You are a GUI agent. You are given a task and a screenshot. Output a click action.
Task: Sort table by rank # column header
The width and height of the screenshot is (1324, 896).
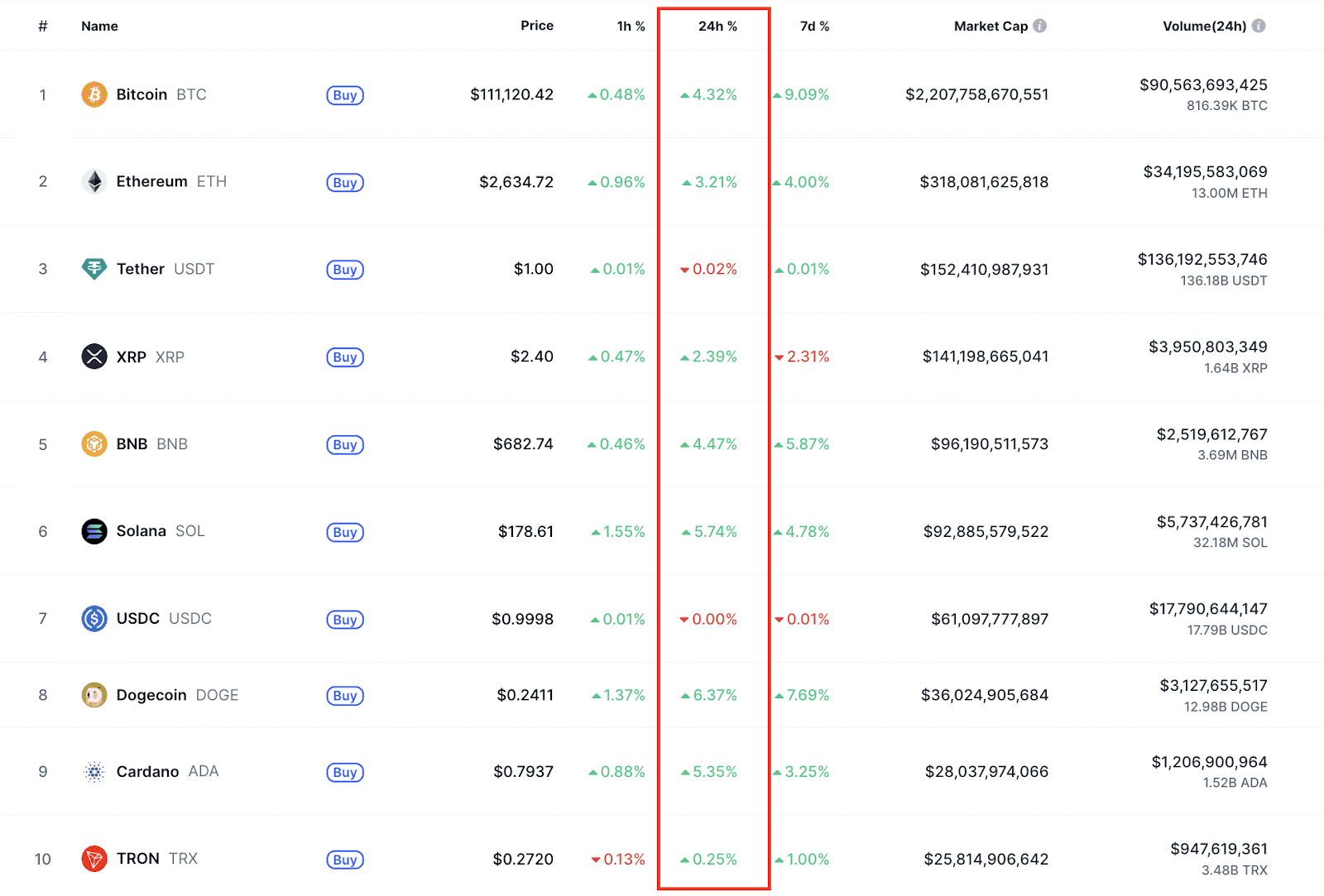tap(43, 26)
